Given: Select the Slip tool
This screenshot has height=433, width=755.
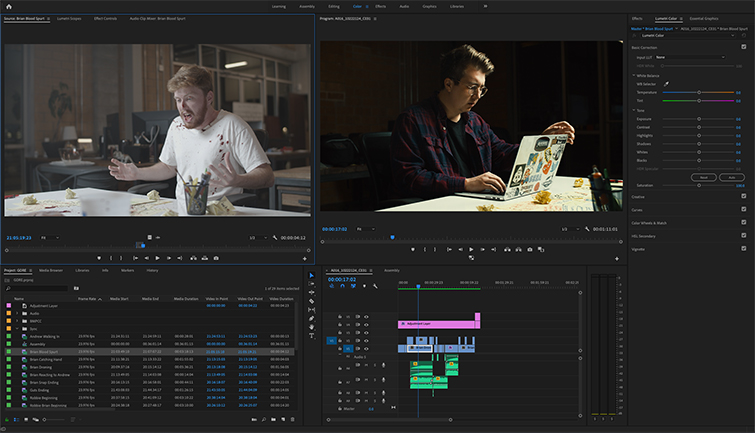Looking at the screenshot, I should (x=312, y=310).
